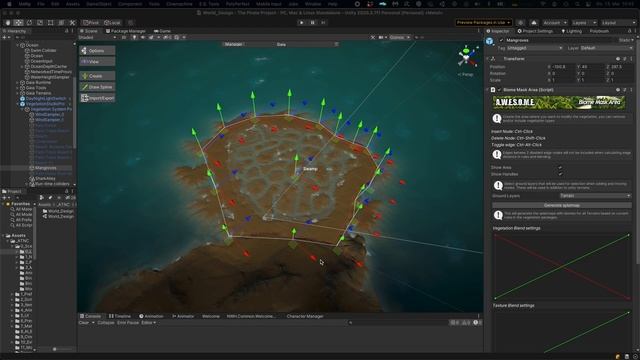Screen dimensions: 640x360
Task: Click the Pause button
Action: point(313,23)
